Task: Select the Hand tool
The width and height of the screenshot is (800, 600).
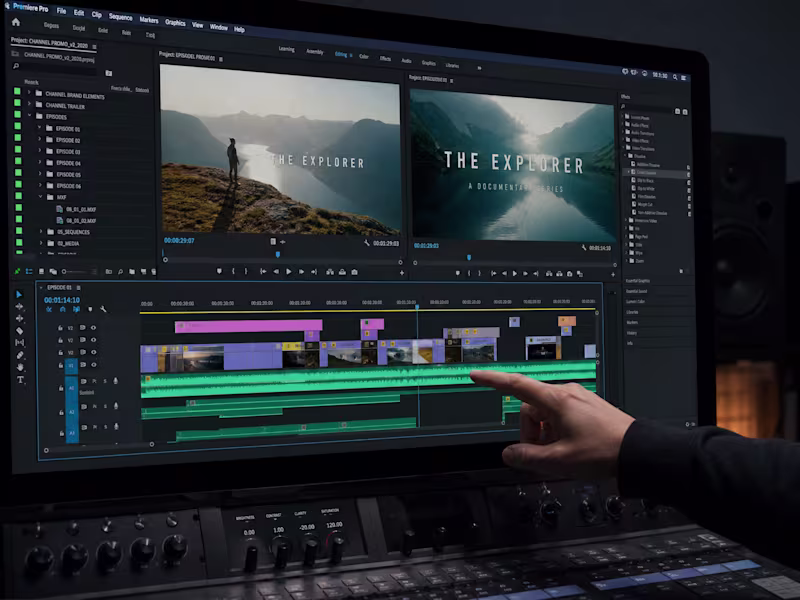Action: click(x=20, y=367)
